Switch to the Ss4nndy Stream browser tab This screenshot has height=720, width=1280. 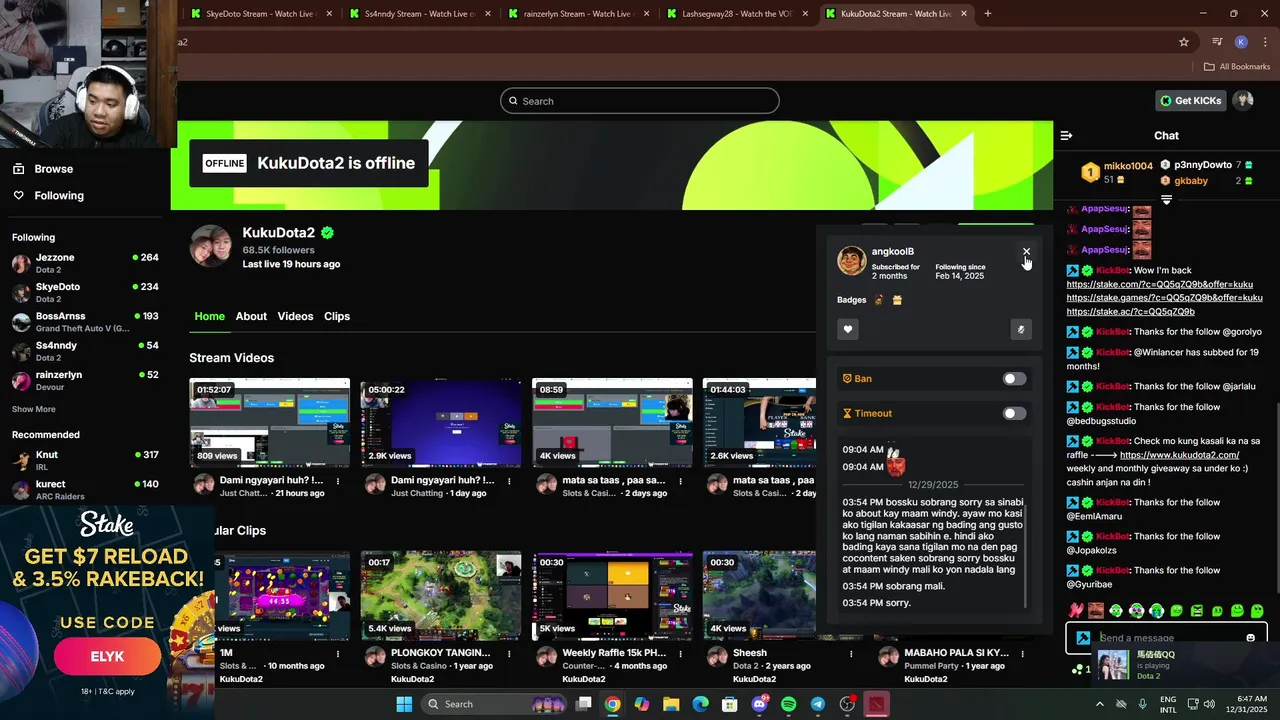pyautogui.click(x=418, y=14)
